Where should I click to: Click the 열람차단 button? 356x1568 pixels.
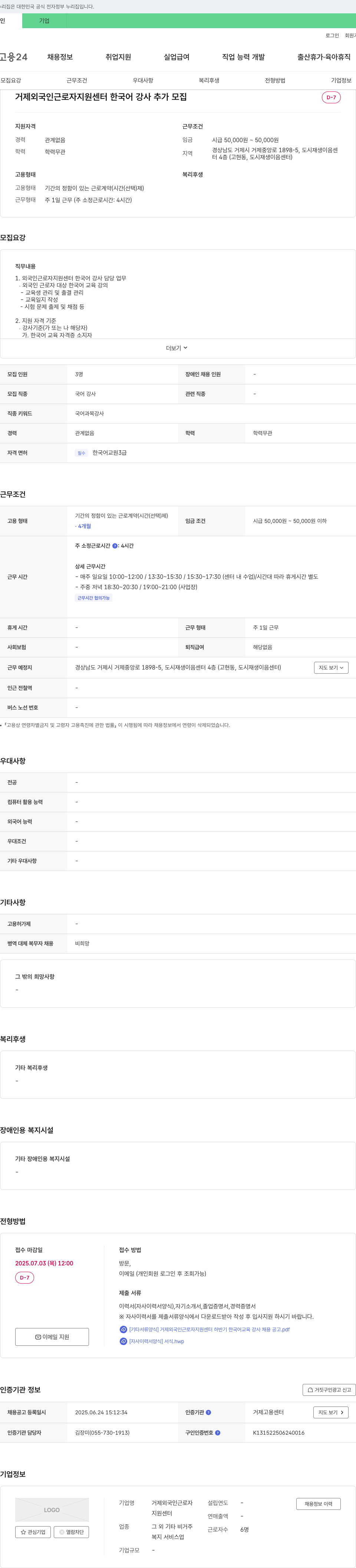tap(71, 1532)
